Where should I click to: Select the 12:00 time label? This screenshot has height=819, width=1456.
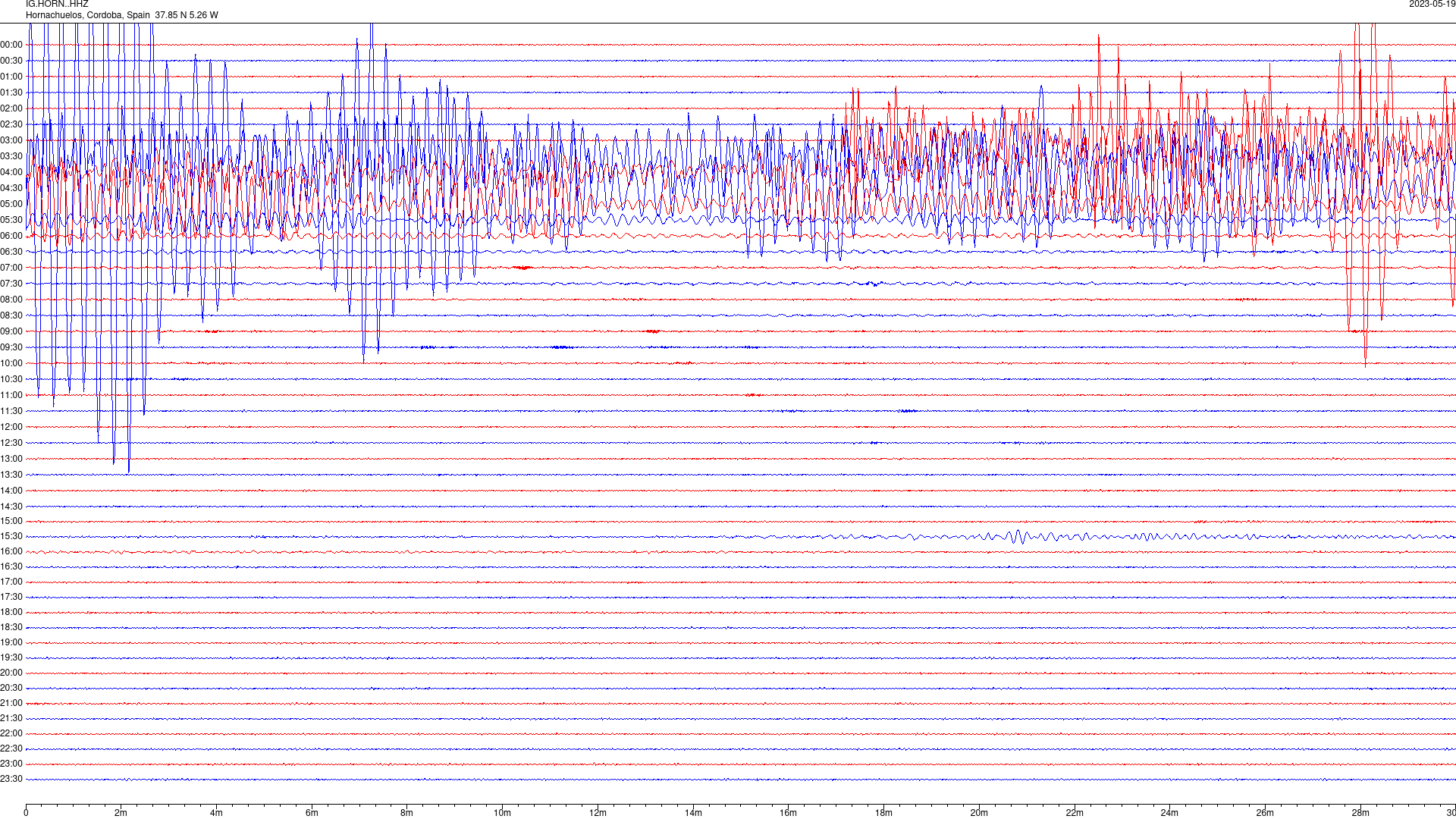[x=11, y=427]
